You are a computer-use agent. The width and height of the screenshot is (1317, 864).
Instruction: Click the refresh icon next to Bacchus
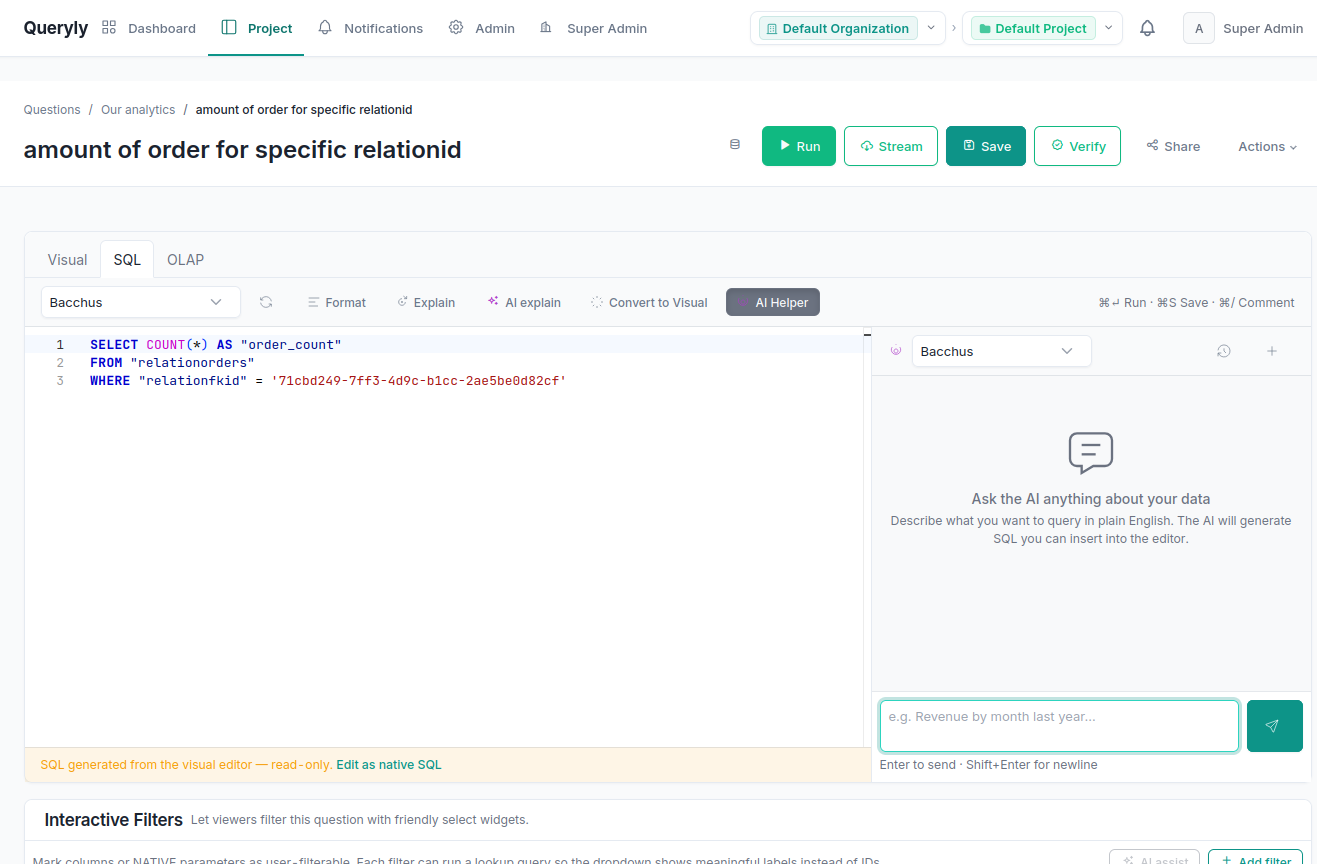[265, 302]
